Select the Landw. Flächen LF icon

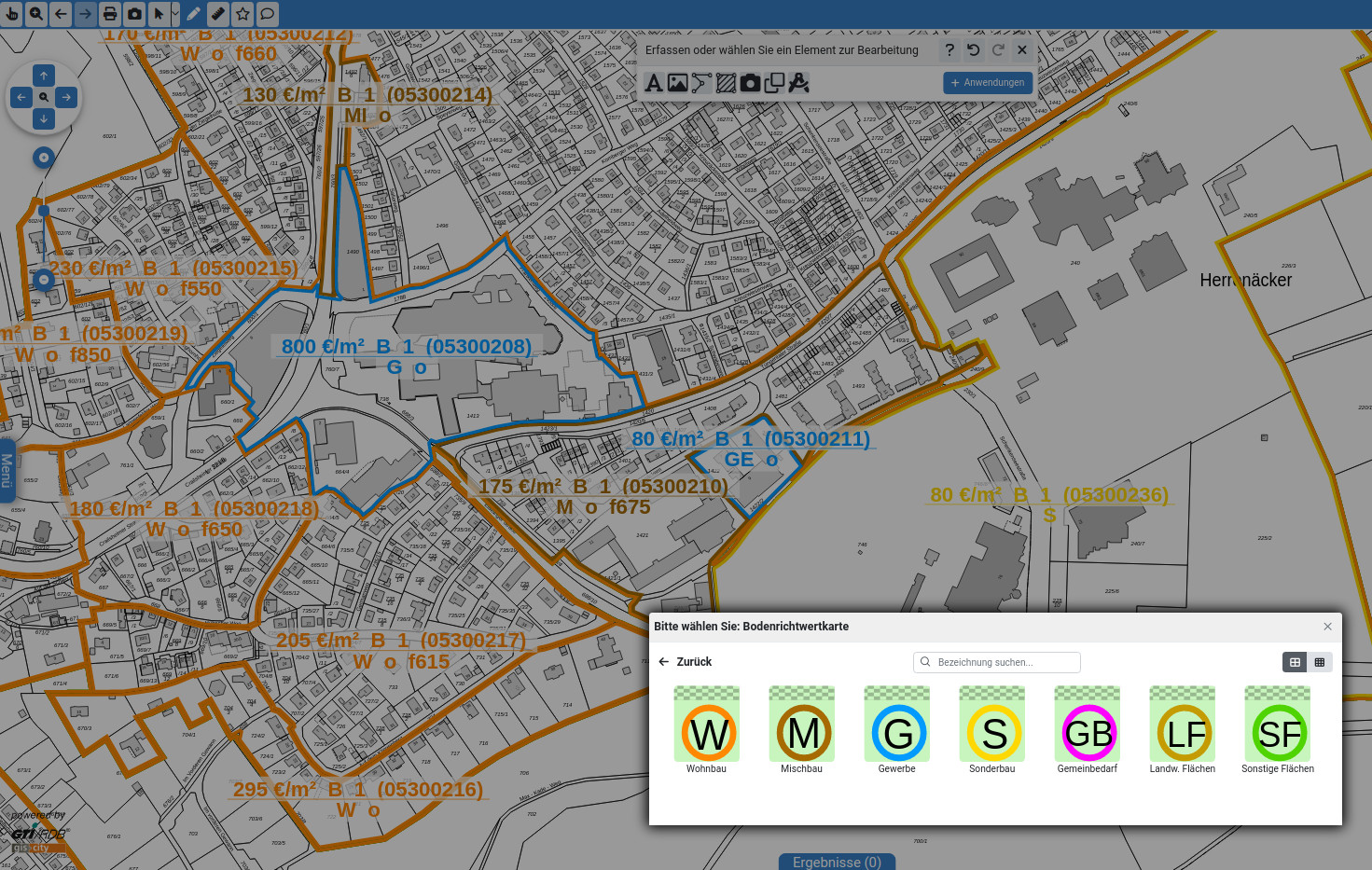coord(1182,731)
